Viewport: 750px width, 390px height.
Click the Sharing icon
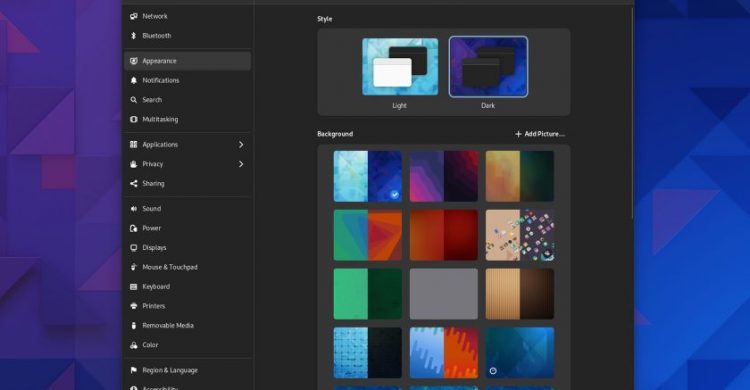pyautogui.click(x=133, y=183)
